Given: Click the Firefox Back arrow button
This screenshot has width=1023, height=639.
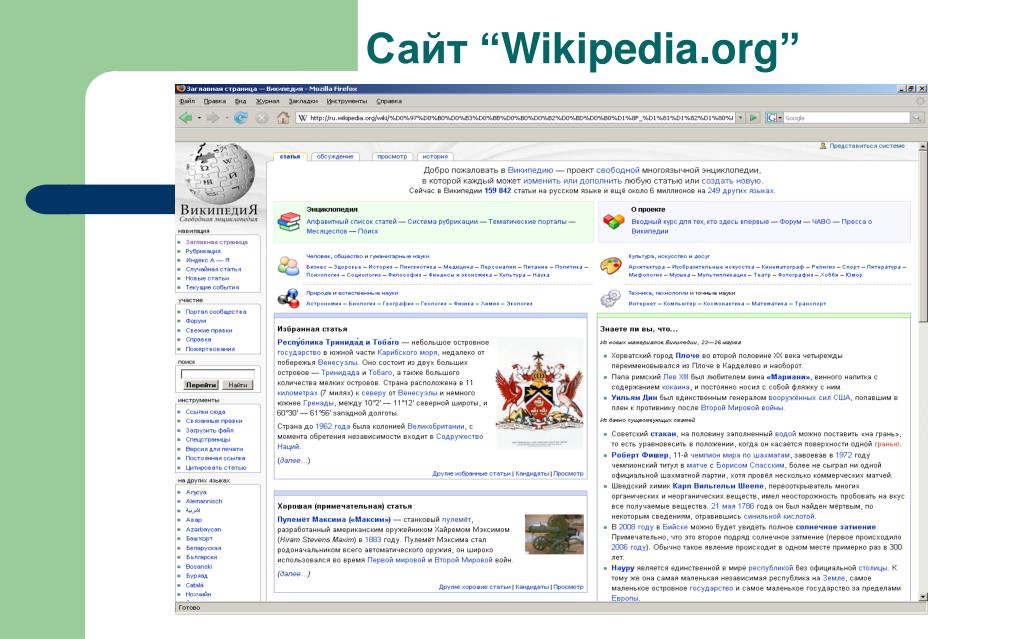Looking at the screenshot, I should (186, 118).
